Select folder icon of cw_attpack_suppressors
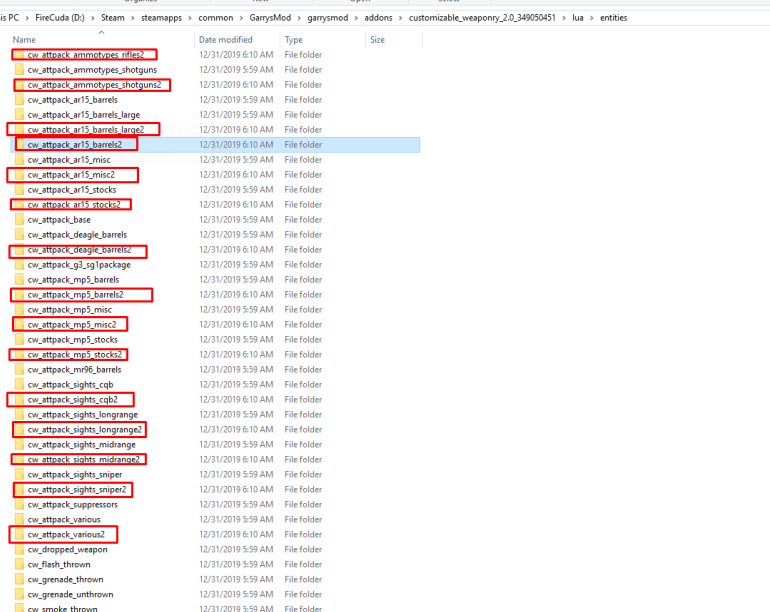The image size is (770, 612). [x=19, y=504]
